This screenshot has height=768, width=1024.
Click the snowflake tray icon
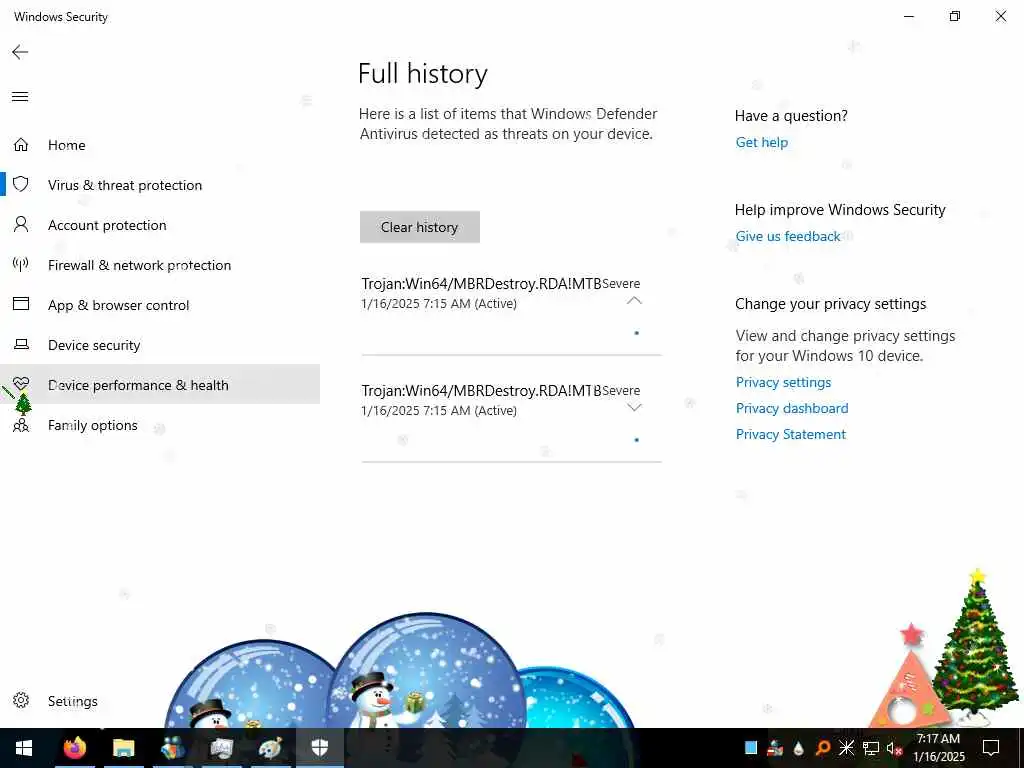coord(846,748)
